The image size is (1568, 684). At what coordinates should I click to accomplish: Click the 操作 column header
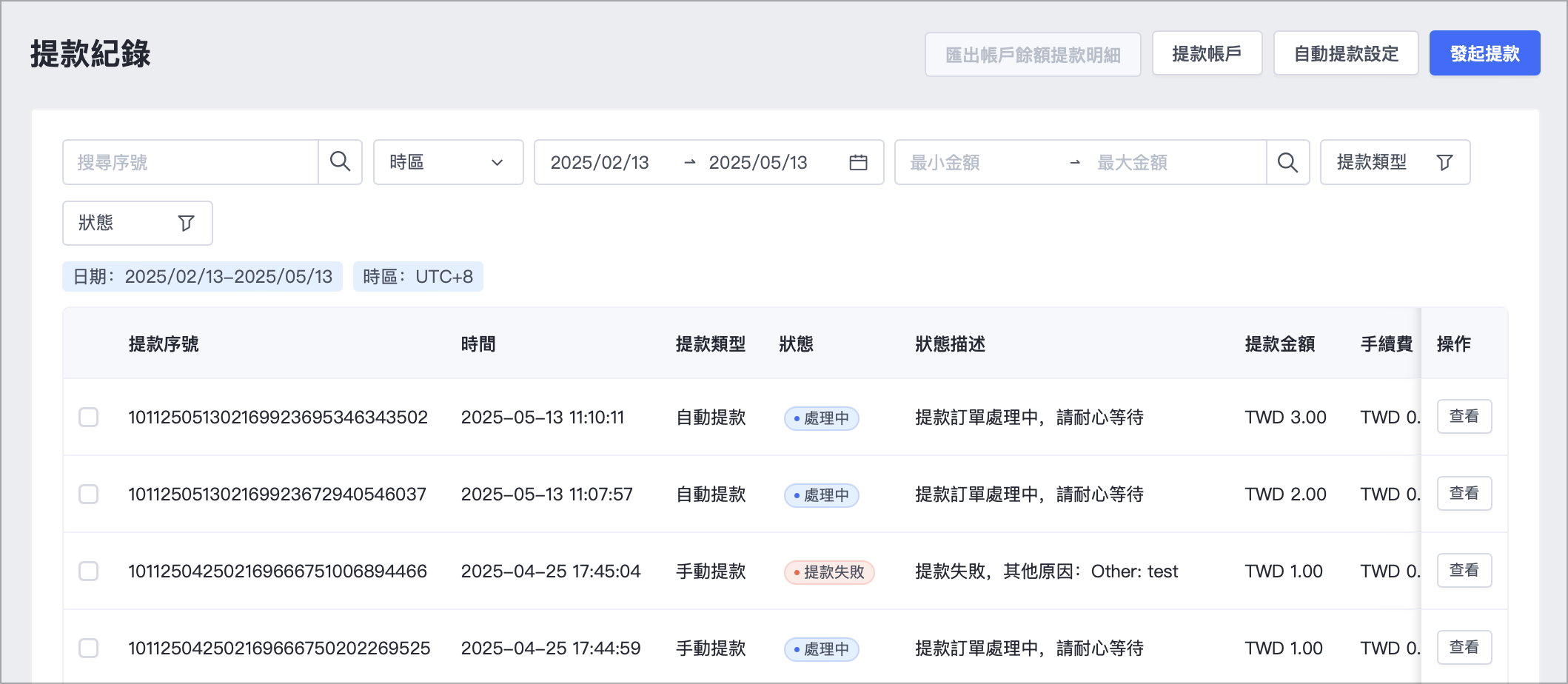point(1454,343)
